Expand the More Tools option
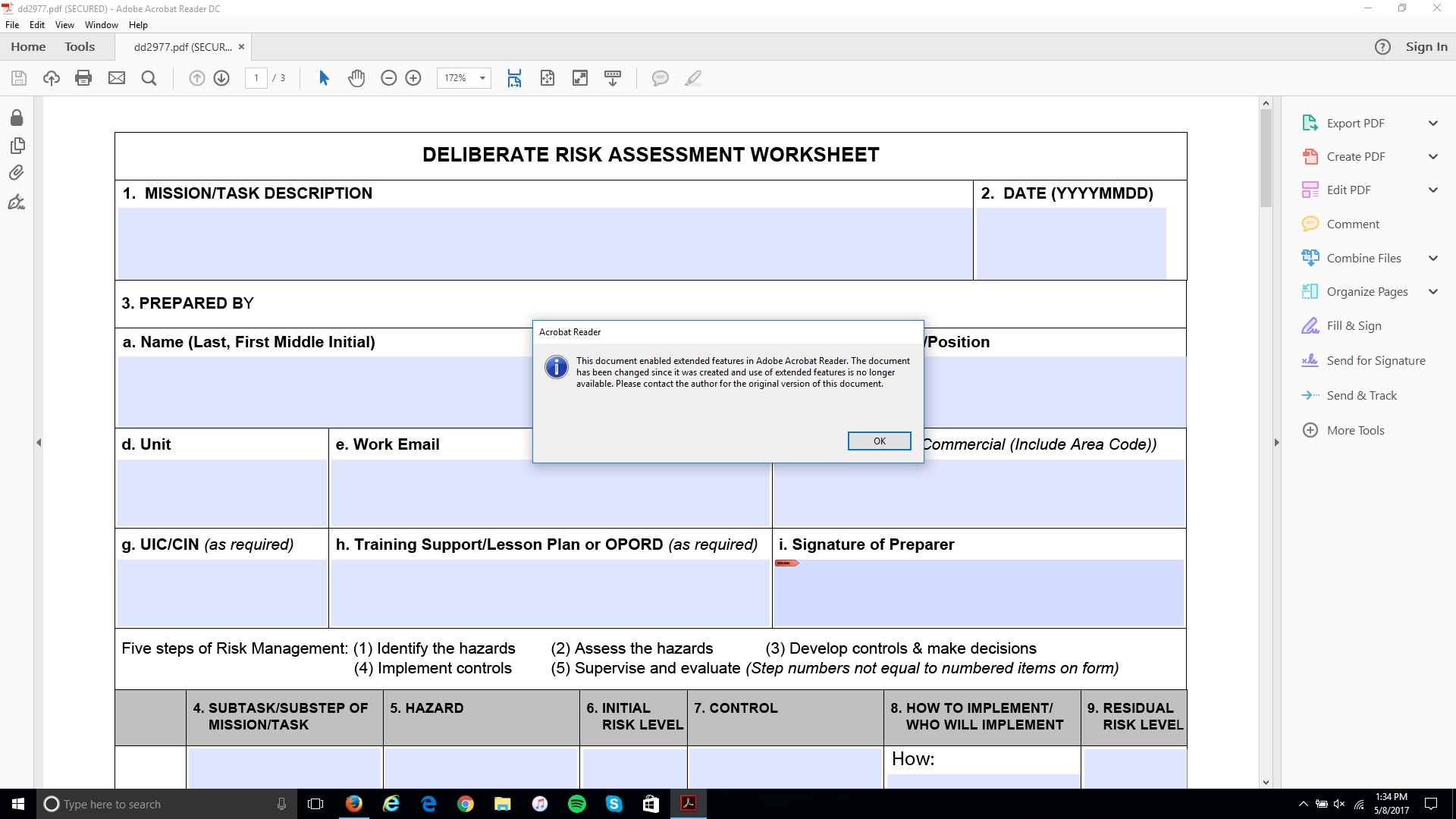The image size is (1456, 819). tap(1356, 430)
